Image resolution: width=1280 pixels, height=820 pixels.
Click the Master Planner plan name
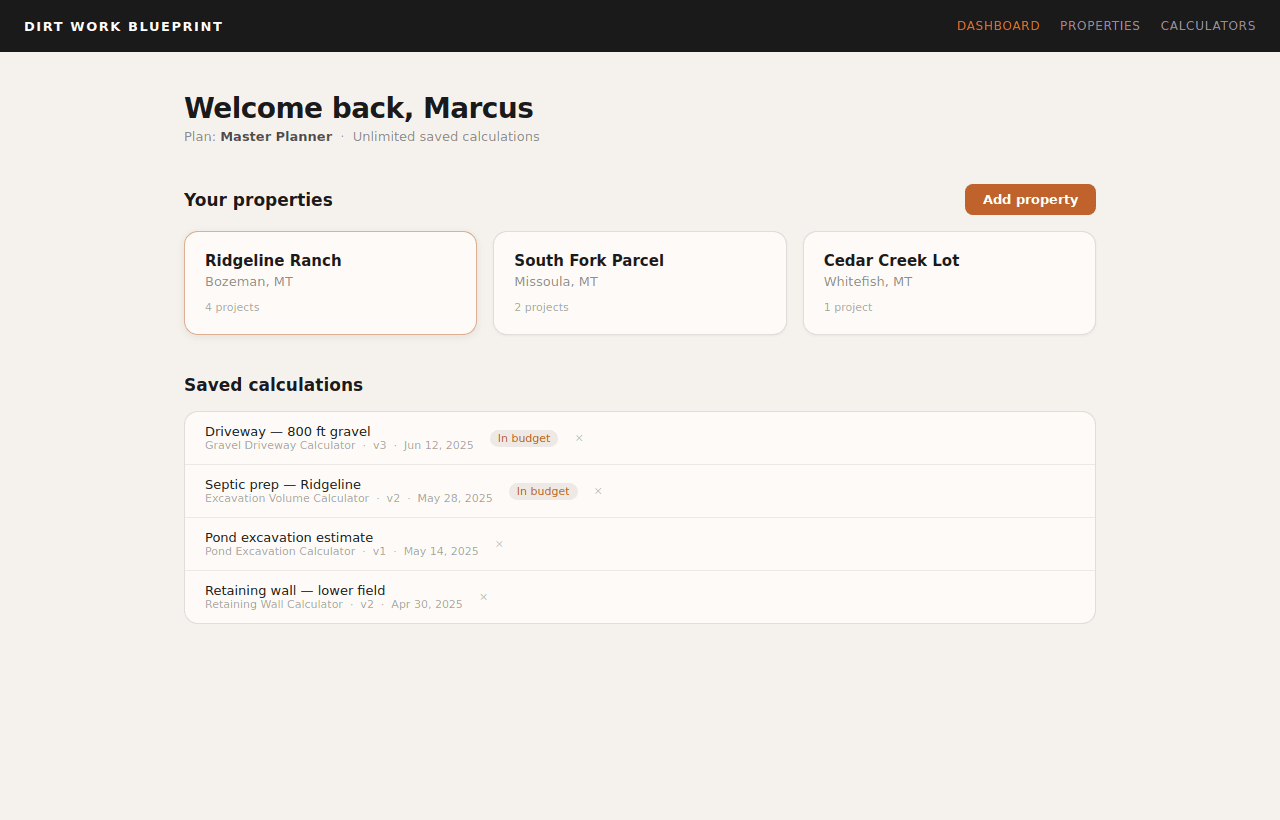pyautogui.click(x=276, y=136)
